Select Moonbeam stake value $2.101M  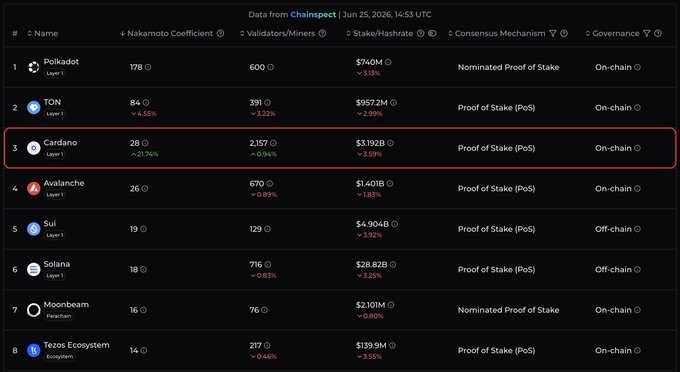click(370, 305)
